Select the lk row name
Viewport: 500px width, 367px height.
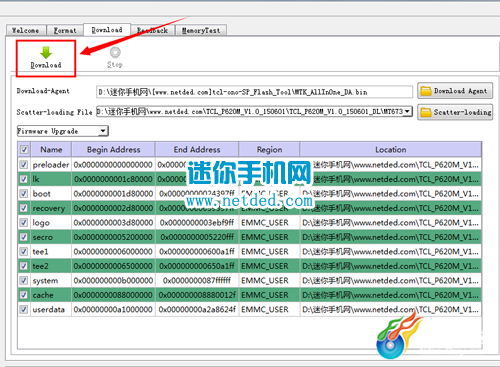click(36, 179)
